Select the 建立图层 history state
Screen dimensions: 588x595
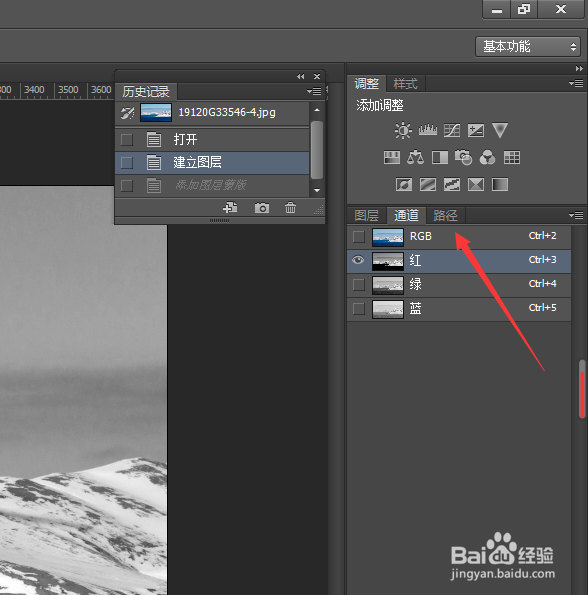tap(212, 163)
